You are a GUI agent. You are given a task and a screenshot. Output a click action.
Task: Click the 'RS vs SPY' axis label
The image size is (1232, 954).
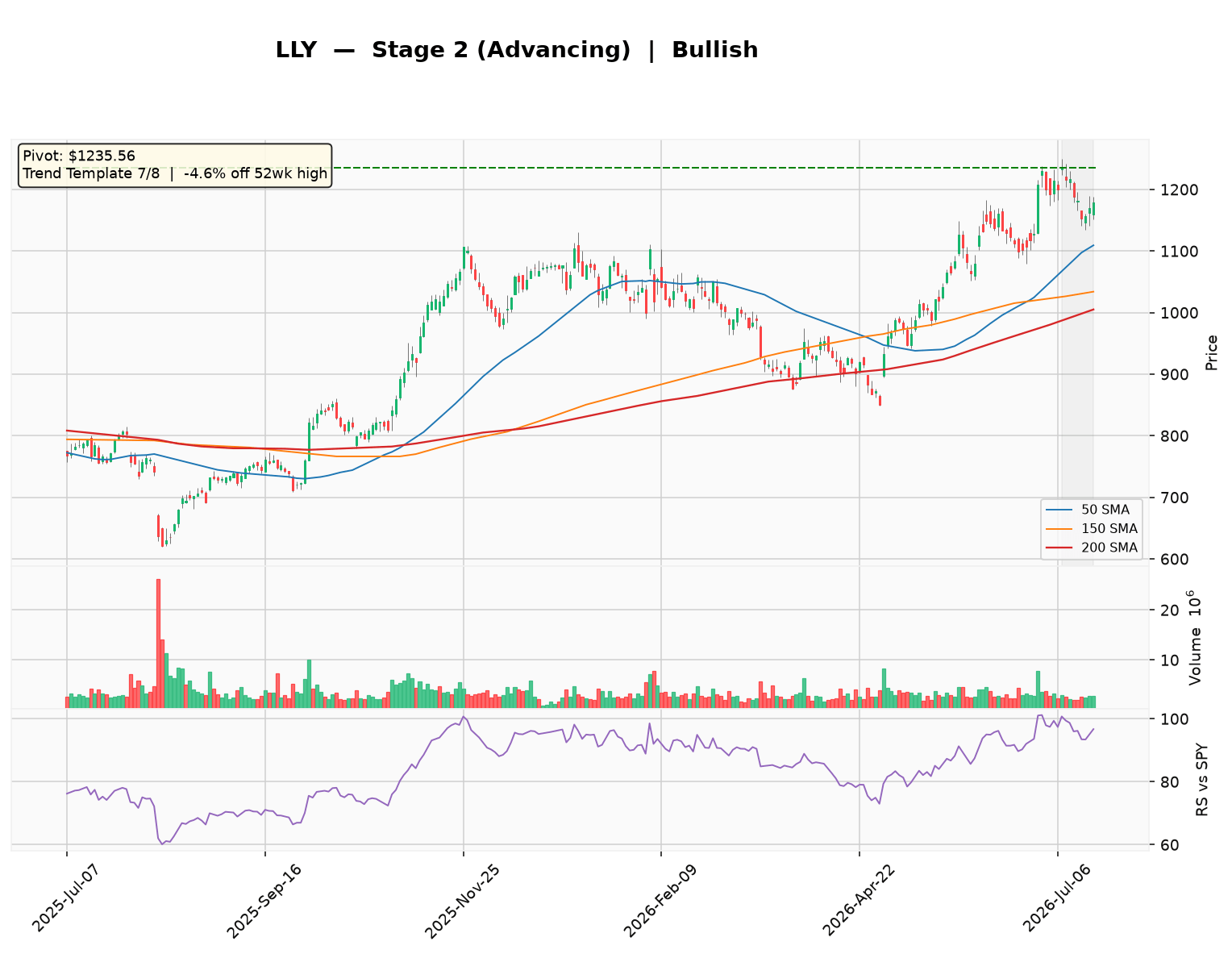click(1202, 780)
